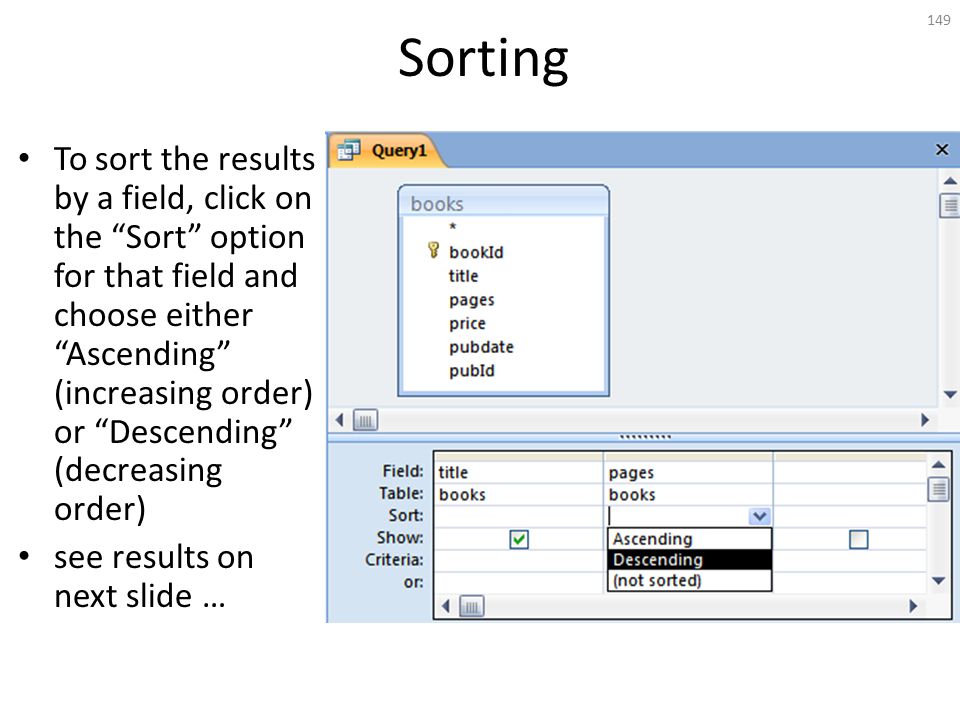
Task: Select the price field in the books table
Action: click(x=467, y=323)
